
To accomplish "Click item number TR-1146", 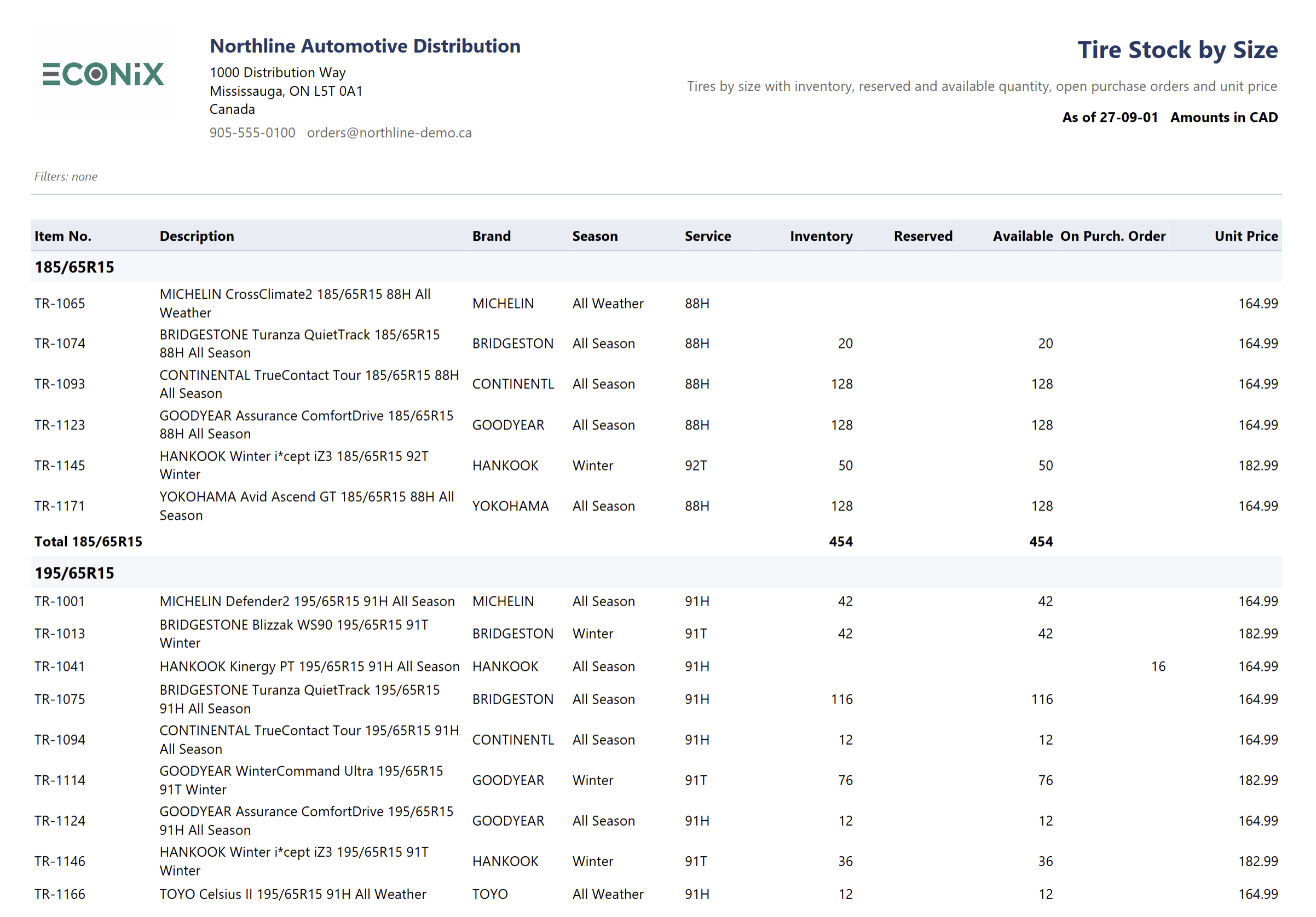I will tap(60, 861).
